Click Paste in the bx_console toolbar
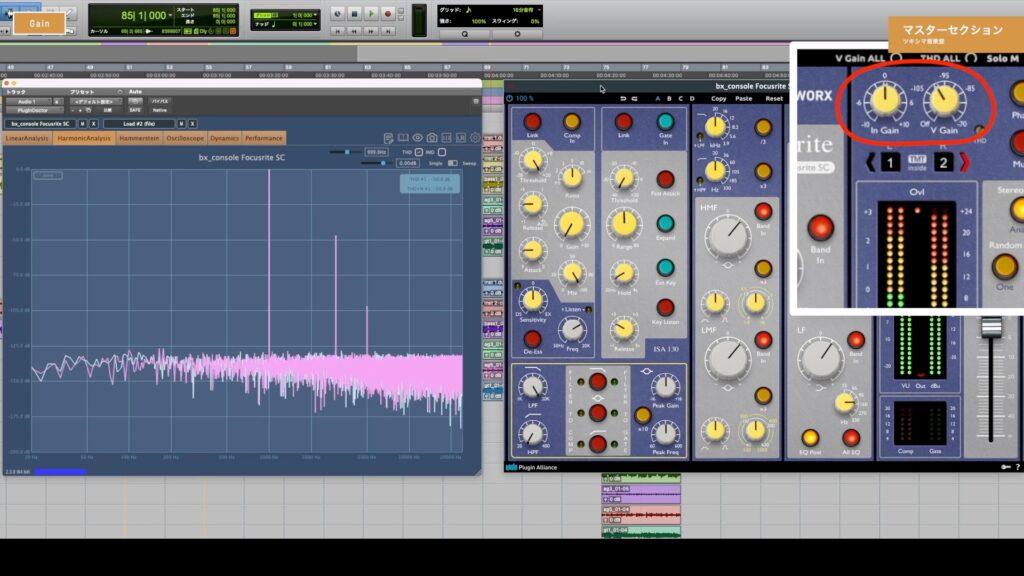 click(x=744, y=99)
